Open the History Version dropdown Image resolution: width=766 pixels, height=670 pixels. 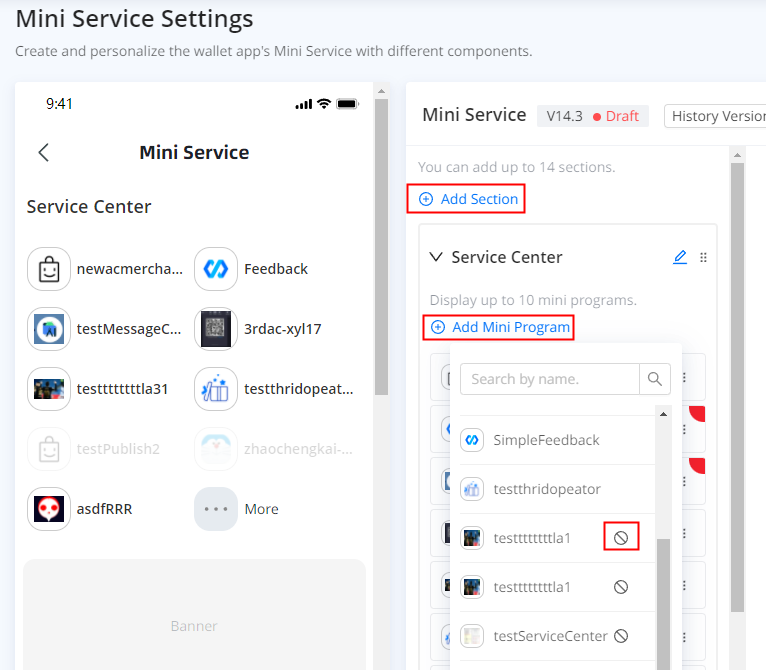click(x=716, y=116)
